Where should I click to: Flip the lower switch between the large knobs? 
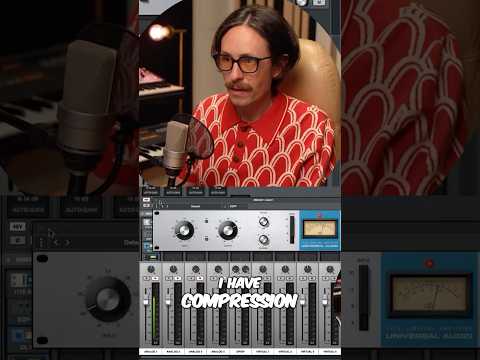pyautogui.click(x=206, y=239)
